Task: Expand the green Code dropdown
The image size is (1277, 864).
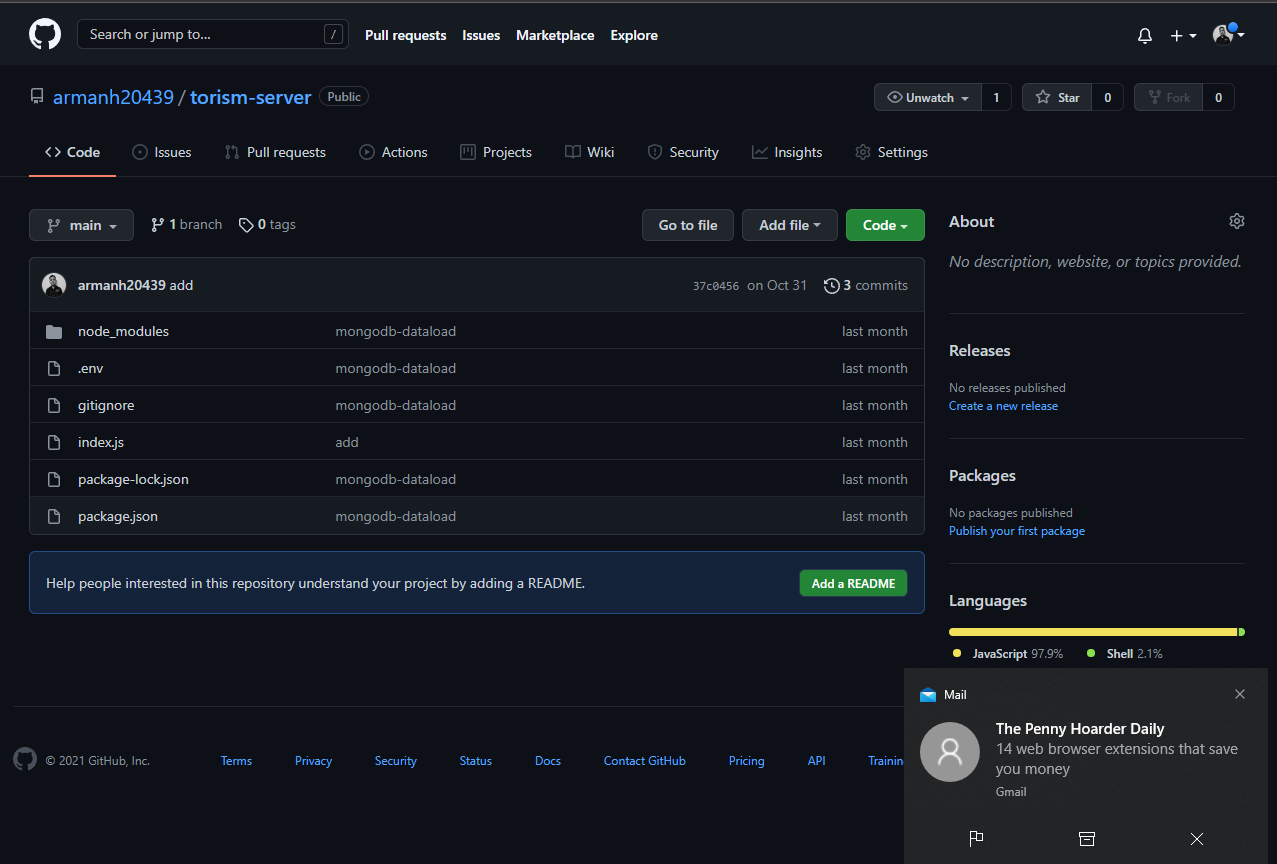Action: (884, 225)
